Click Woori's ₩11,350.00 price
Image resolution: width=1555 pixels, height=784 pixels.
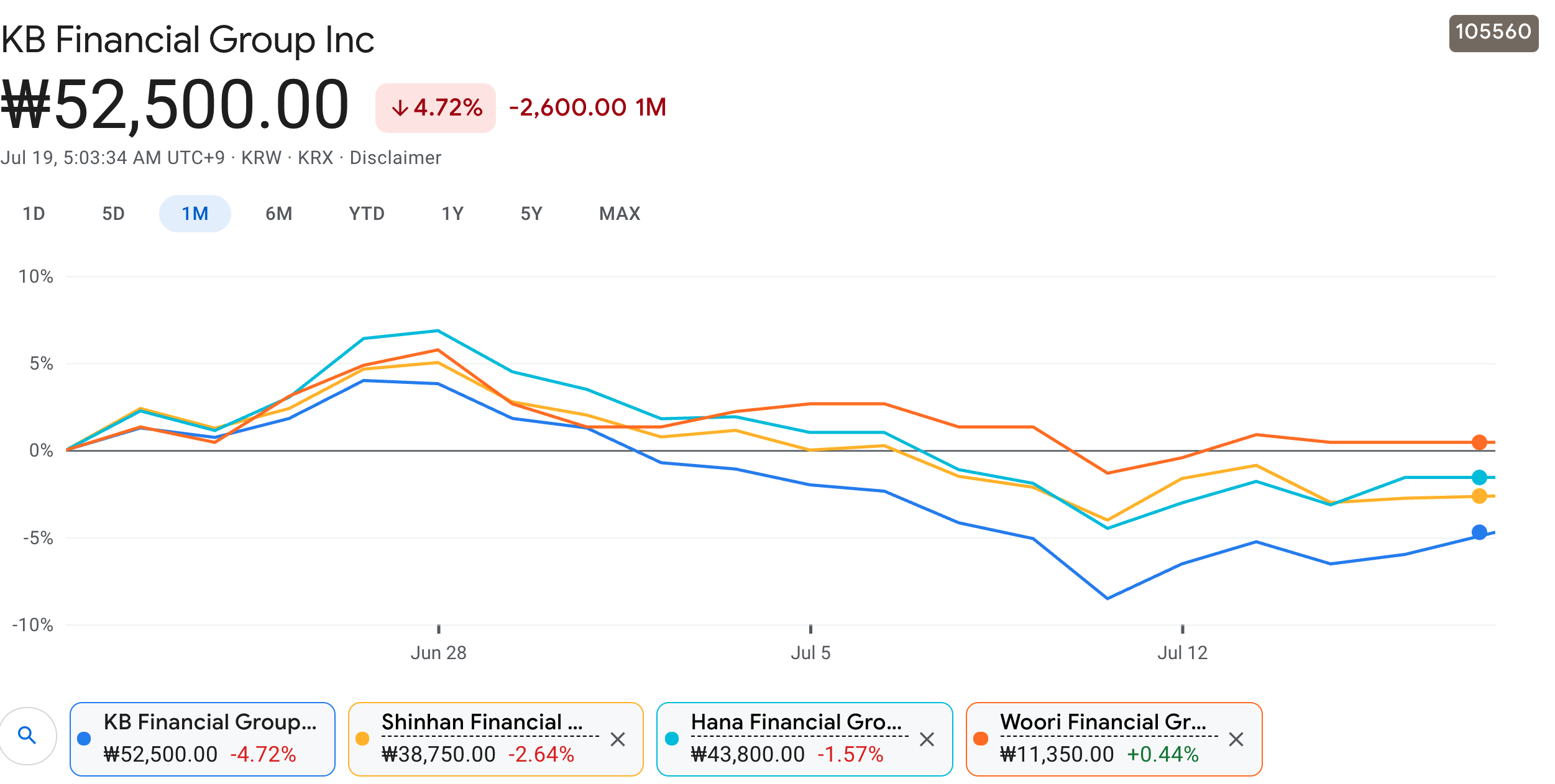1057,755
